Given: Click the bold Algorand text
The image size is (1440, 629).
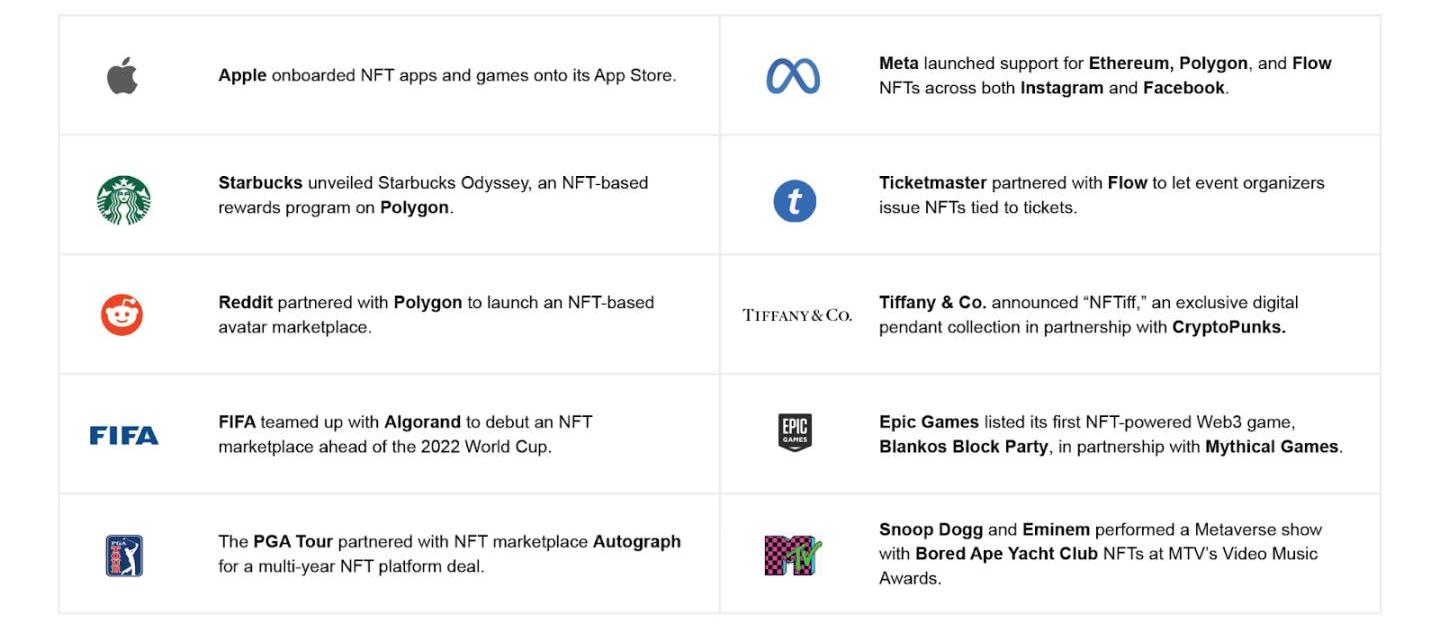Looking at the screenshot, I should point(422,422).
